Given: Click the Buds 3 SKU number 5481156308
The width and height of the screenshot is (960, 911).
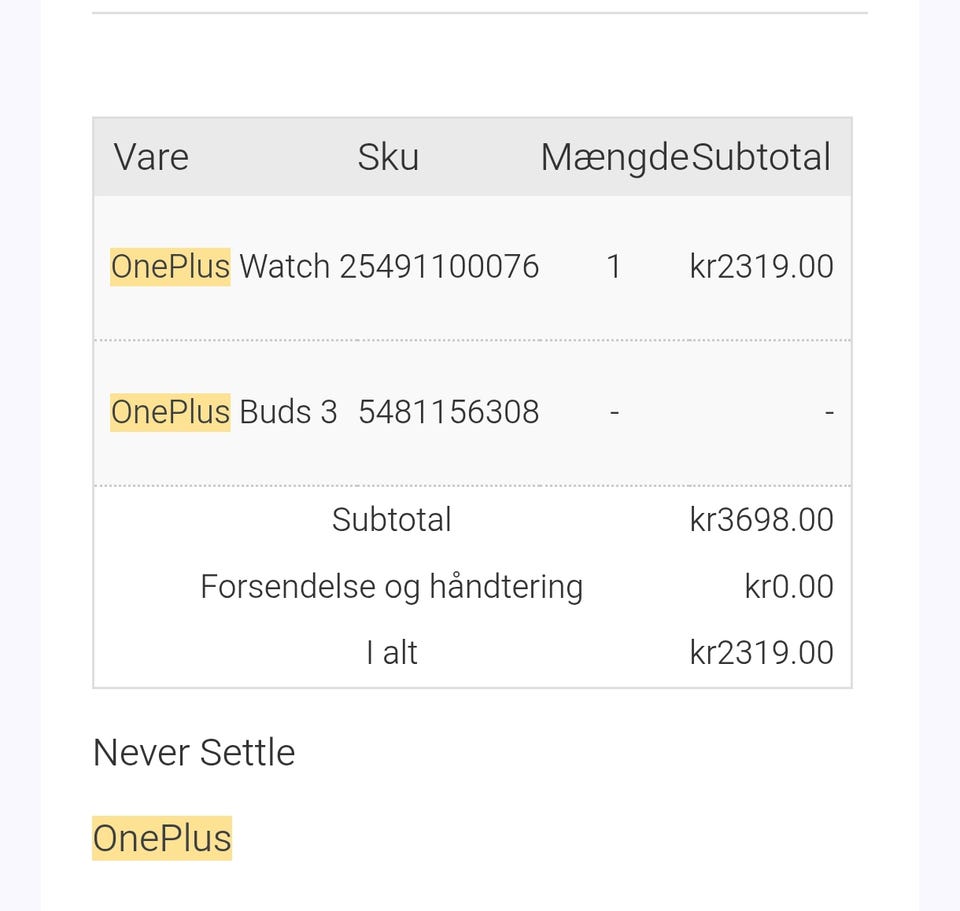Looking at the screenshot, I should click(x=448, y=412).
